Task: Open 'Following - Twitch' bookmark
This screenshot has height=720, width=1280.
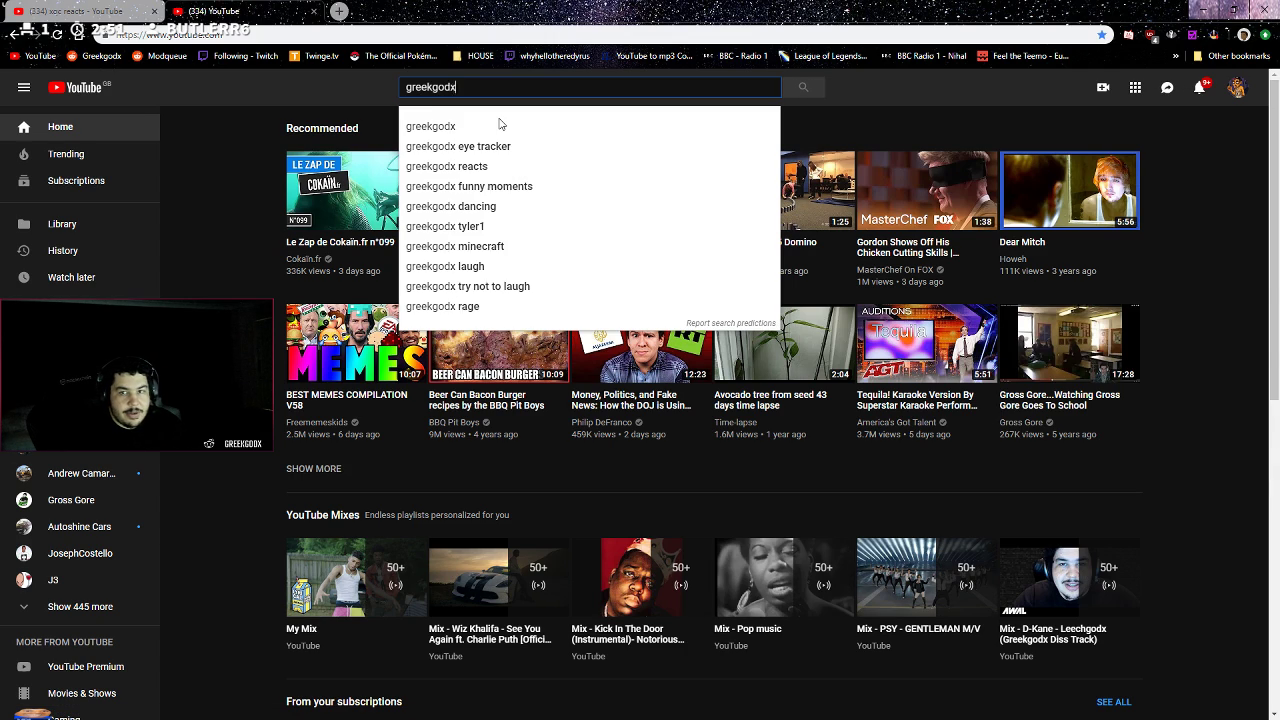Action: [238, 56]
